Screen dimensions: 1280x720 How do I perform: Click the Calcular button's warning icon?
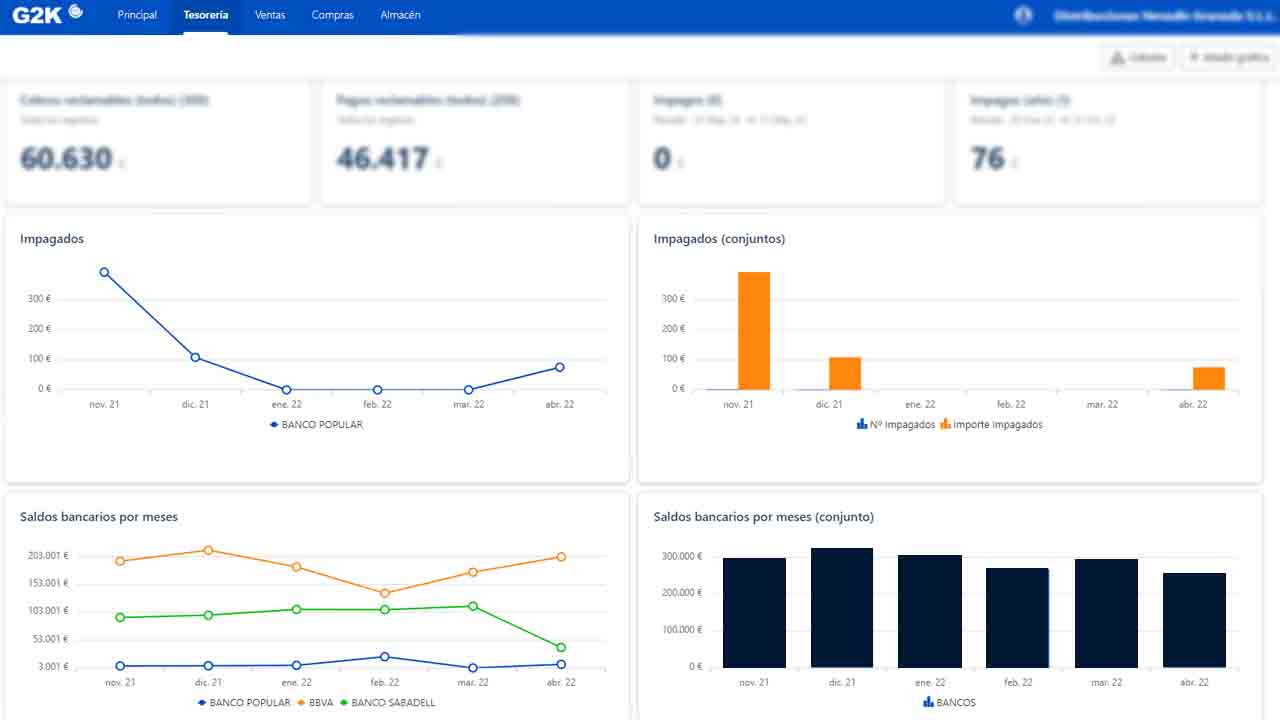pyautogui.click(x=1118, y=58)
